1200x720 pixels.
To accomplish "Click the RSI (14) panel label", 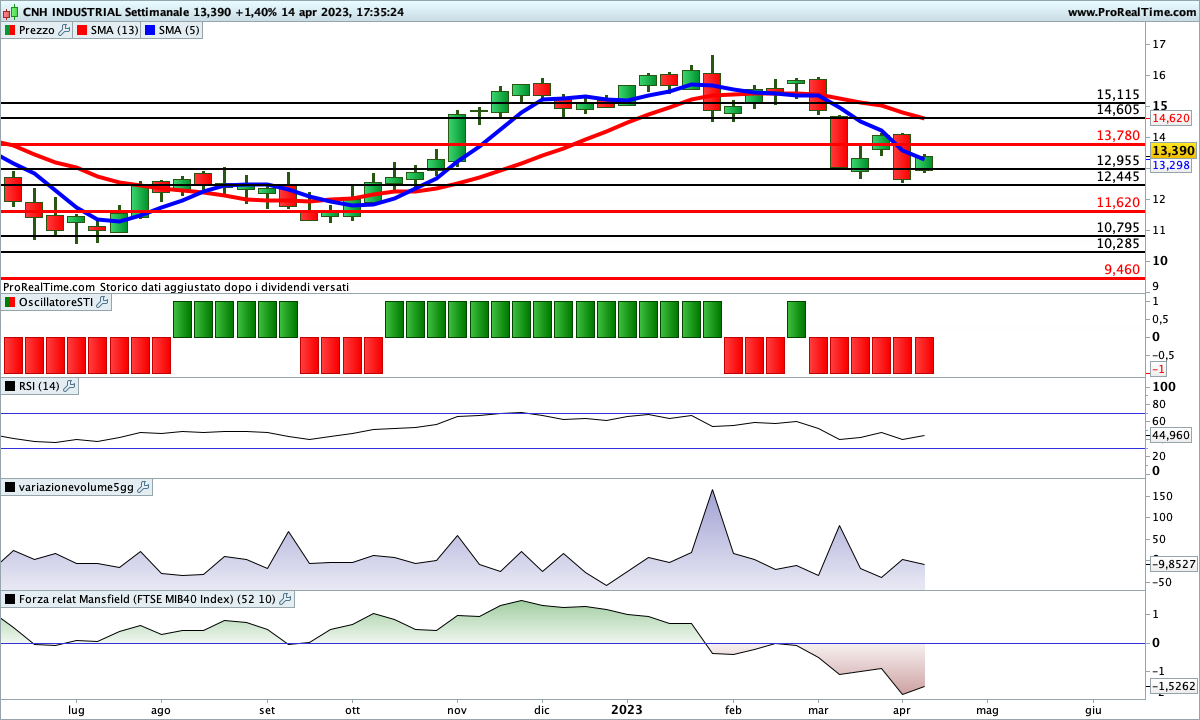I will pos(39,386).
